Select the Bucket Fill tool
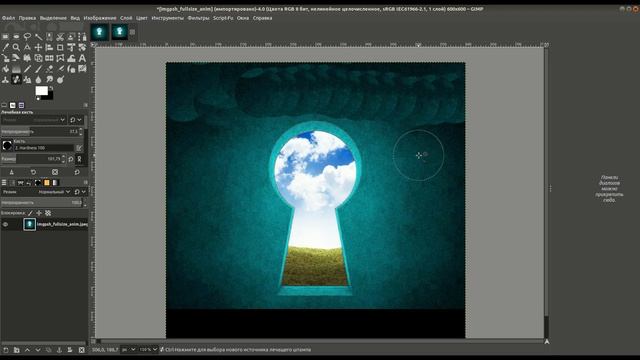This screenshot has height=360, width=640. pos(5,69)
